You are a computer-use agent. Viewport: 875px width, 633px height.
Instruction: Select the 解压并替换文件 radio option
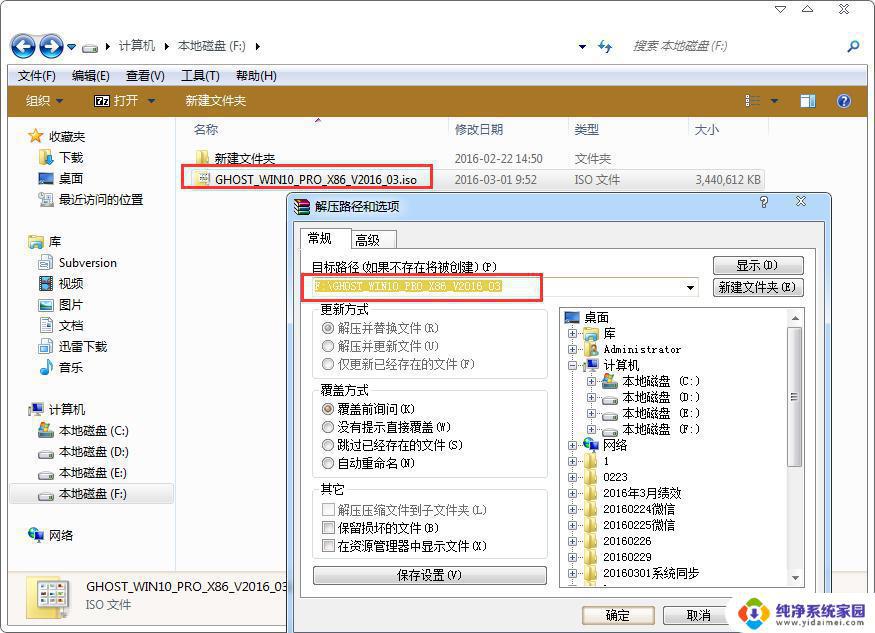point(328,328)
